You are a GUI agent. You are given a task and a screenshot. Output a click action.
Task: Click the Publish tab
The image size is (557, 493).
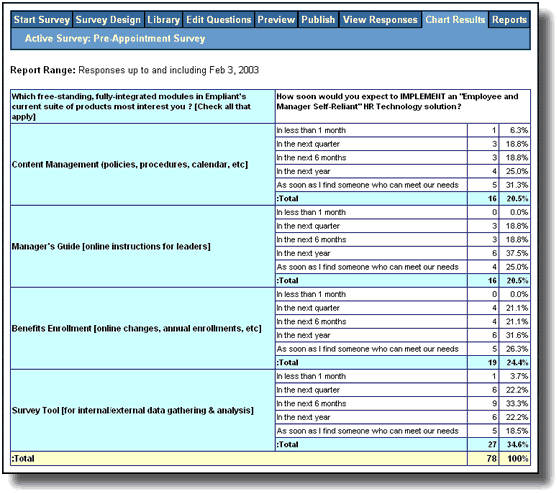click(x=318, y=20)
